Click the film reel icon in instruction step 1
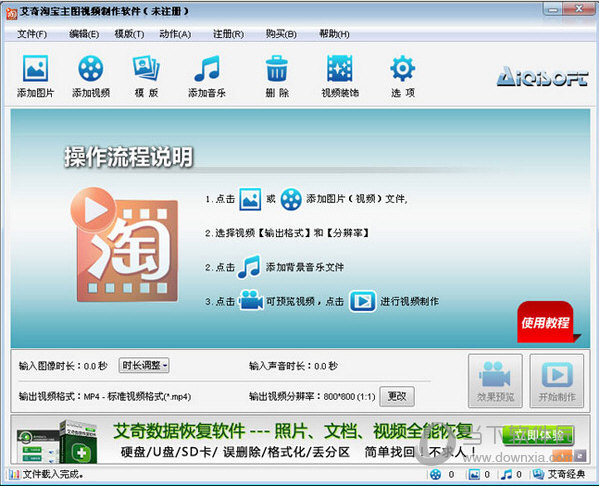599x487 pixels. pyautogui.click(x=291, y=199)
